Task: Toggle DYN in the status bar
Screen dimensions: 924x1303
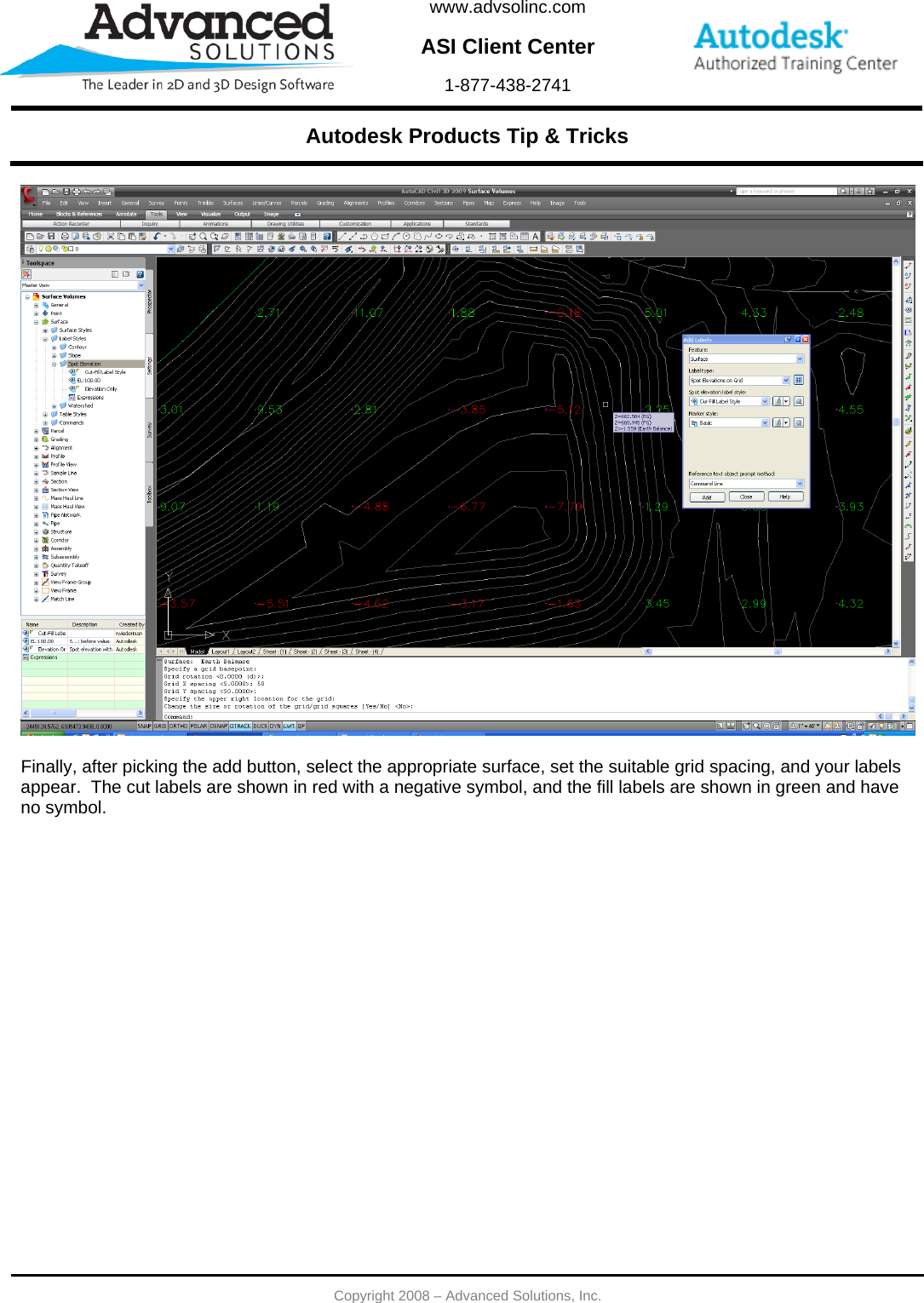Action: coord(276,726)
